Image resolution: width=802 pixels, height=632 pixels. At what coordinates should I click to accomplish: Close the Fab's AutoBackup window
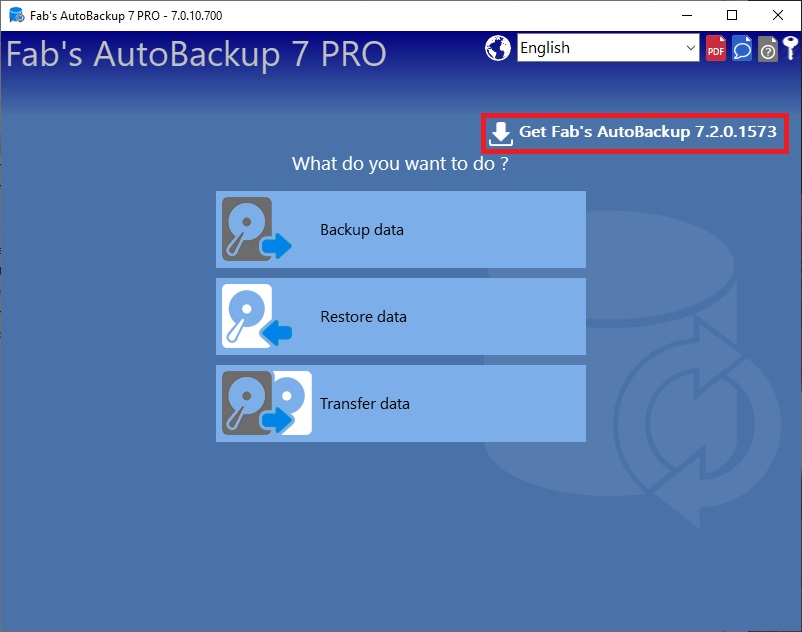778,15
